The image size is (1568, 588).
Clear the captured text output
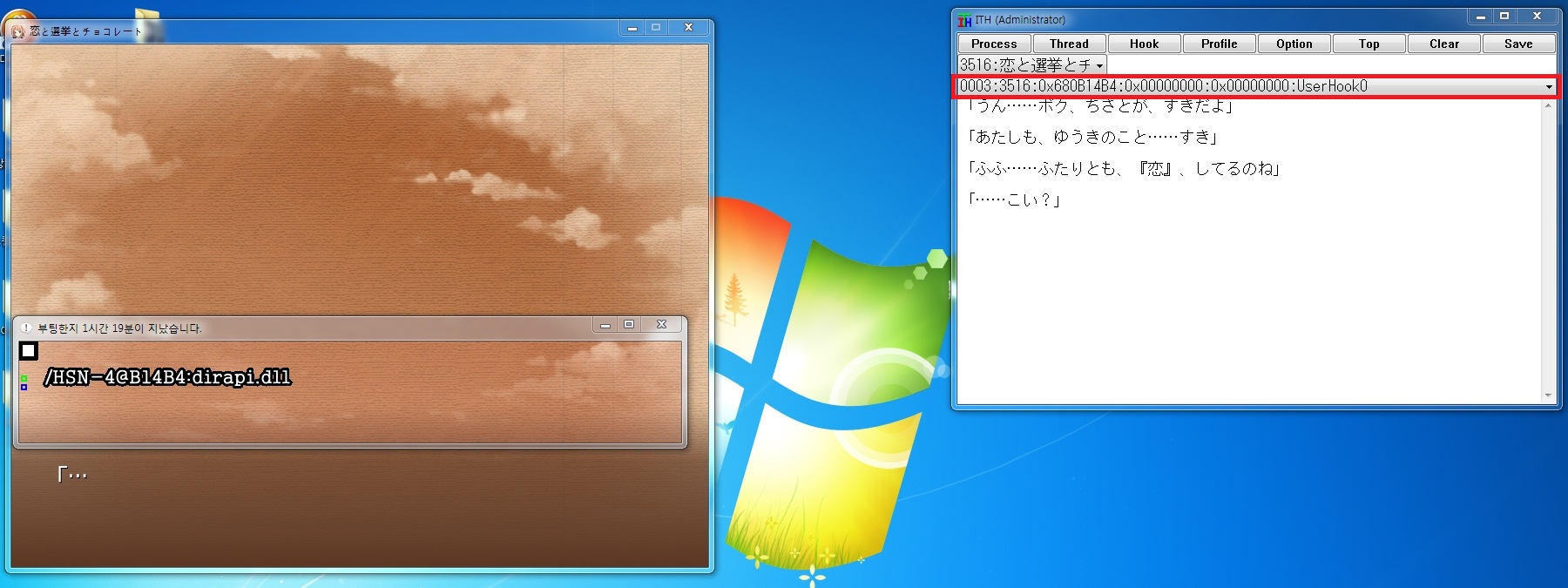pyautogui.click(x=1443, y=44)
